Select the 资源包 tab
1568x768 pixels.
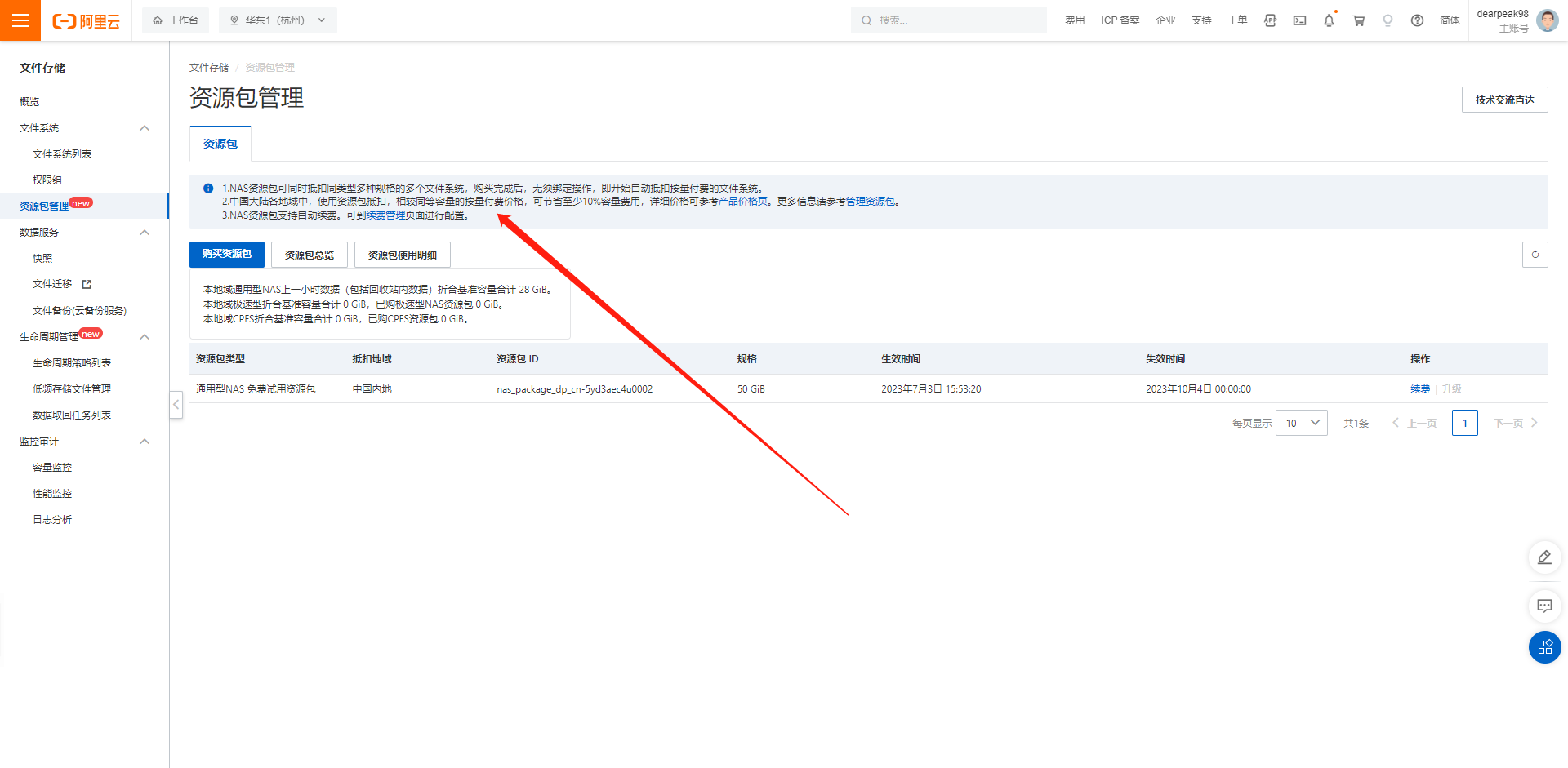220,144
